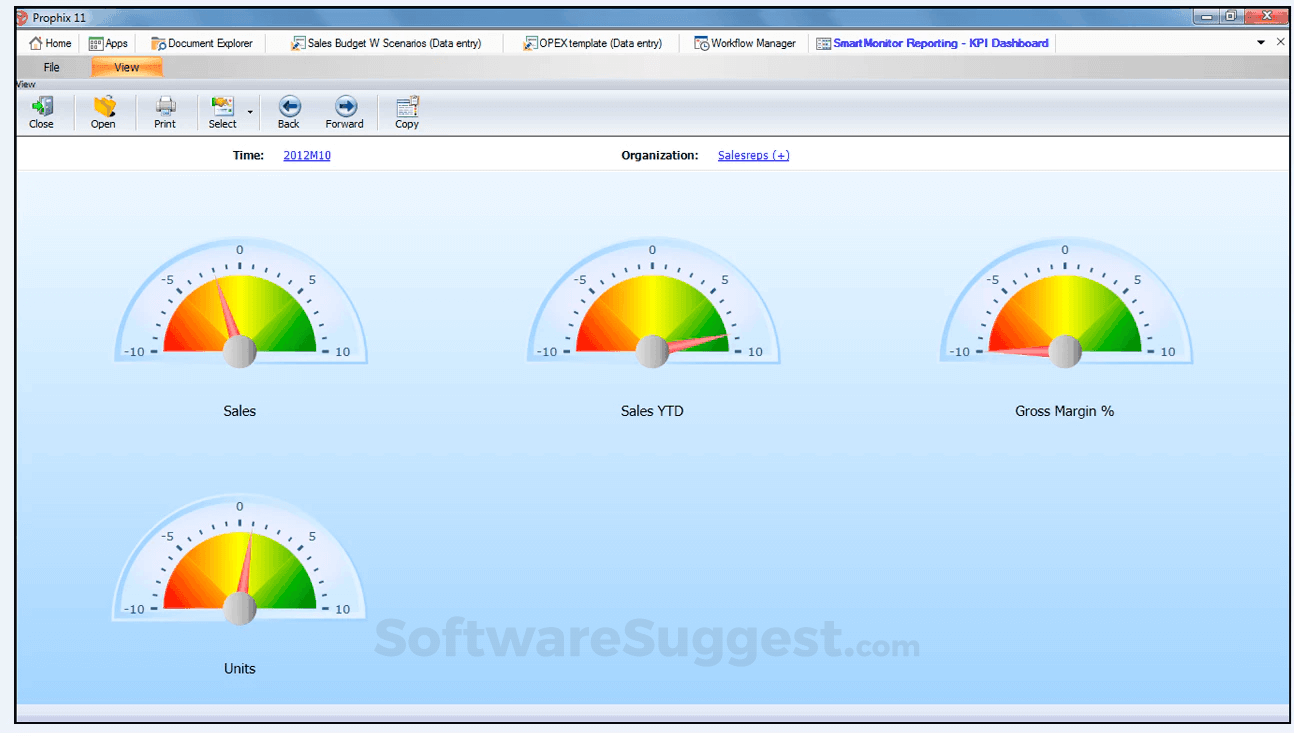Open the SmartMonitor Reporting KPI Dashboard
Screen dimensions: 1294x736
(932, 43)
